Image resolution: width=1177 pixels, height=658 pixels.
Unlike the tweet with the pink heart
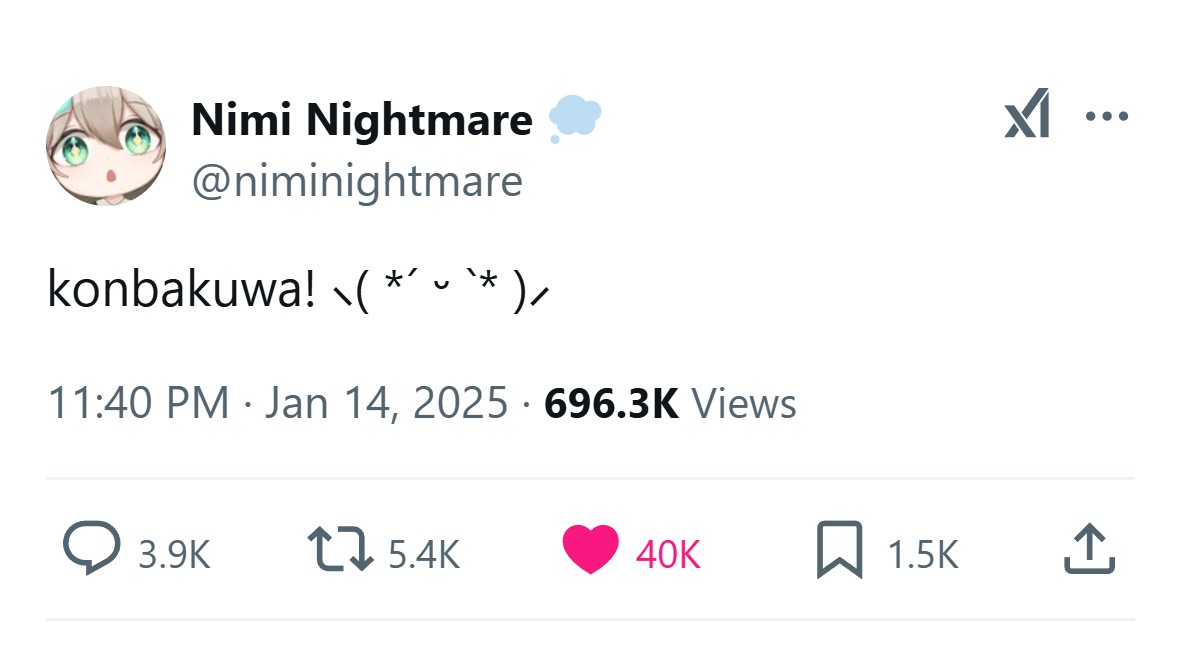click(590, 550)
